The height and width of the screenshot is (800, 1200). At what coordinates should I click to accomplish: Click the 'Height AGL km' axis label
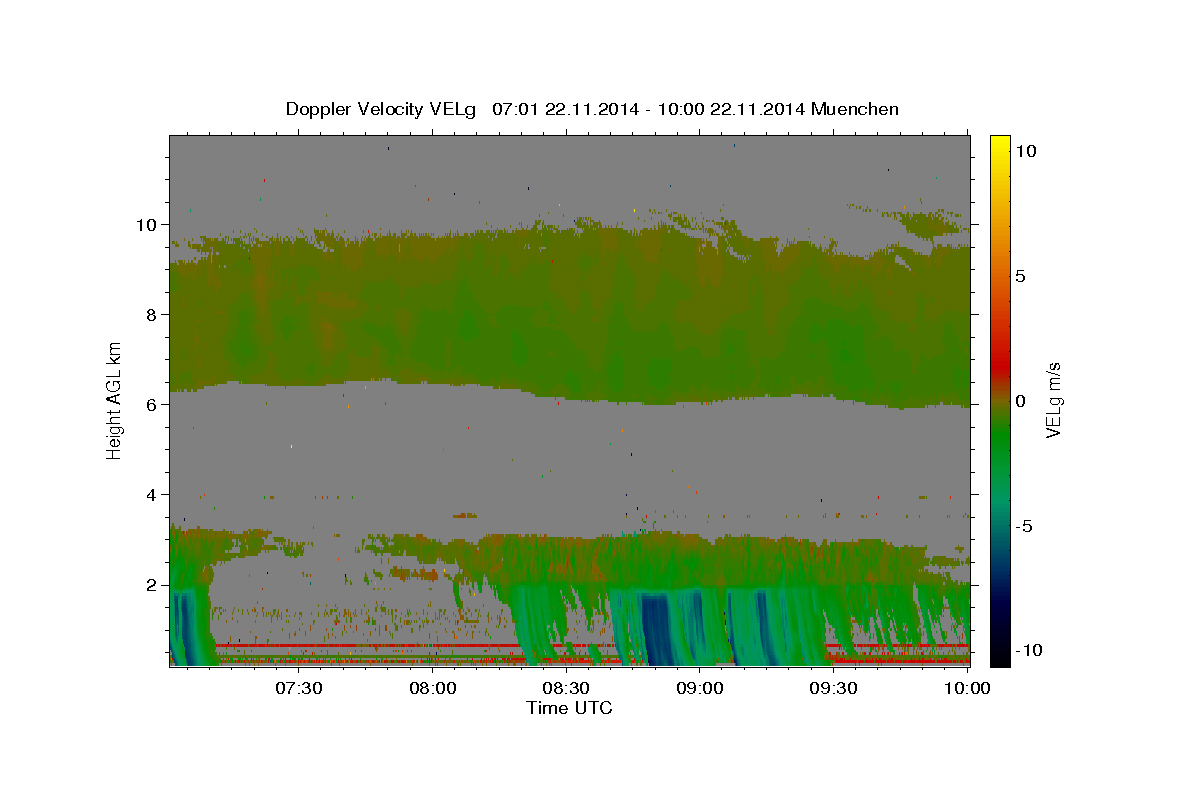click(115, 399)
